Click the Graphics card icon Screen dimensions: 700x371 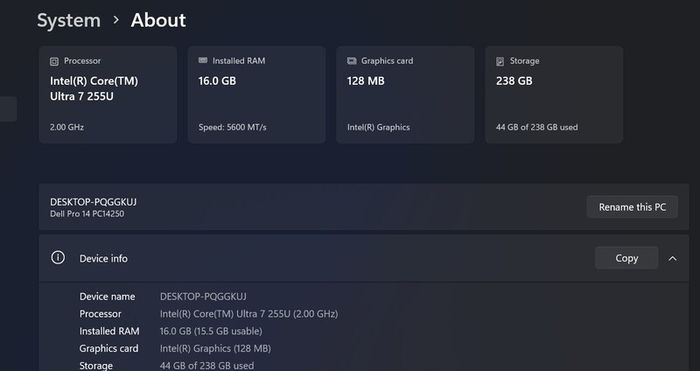[x=352, y=61]
